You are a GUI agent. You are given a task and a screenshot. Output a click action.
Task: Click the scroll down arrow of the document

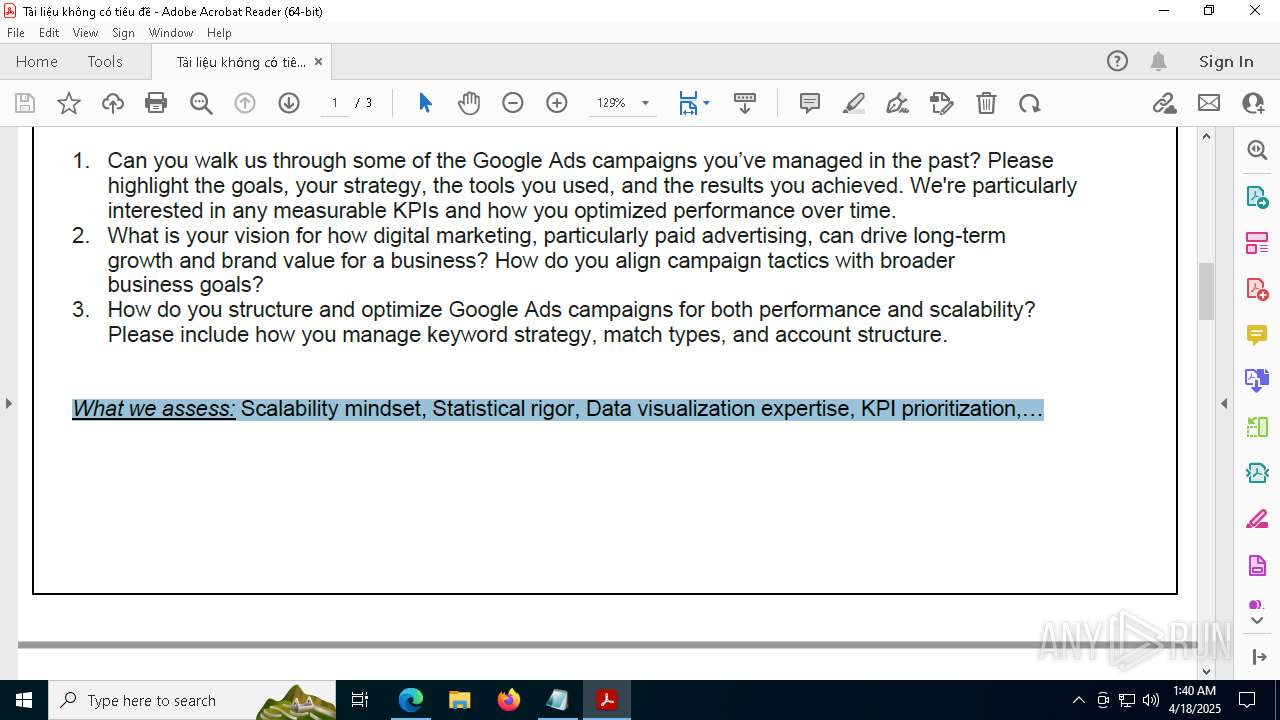coord(1206,671)
